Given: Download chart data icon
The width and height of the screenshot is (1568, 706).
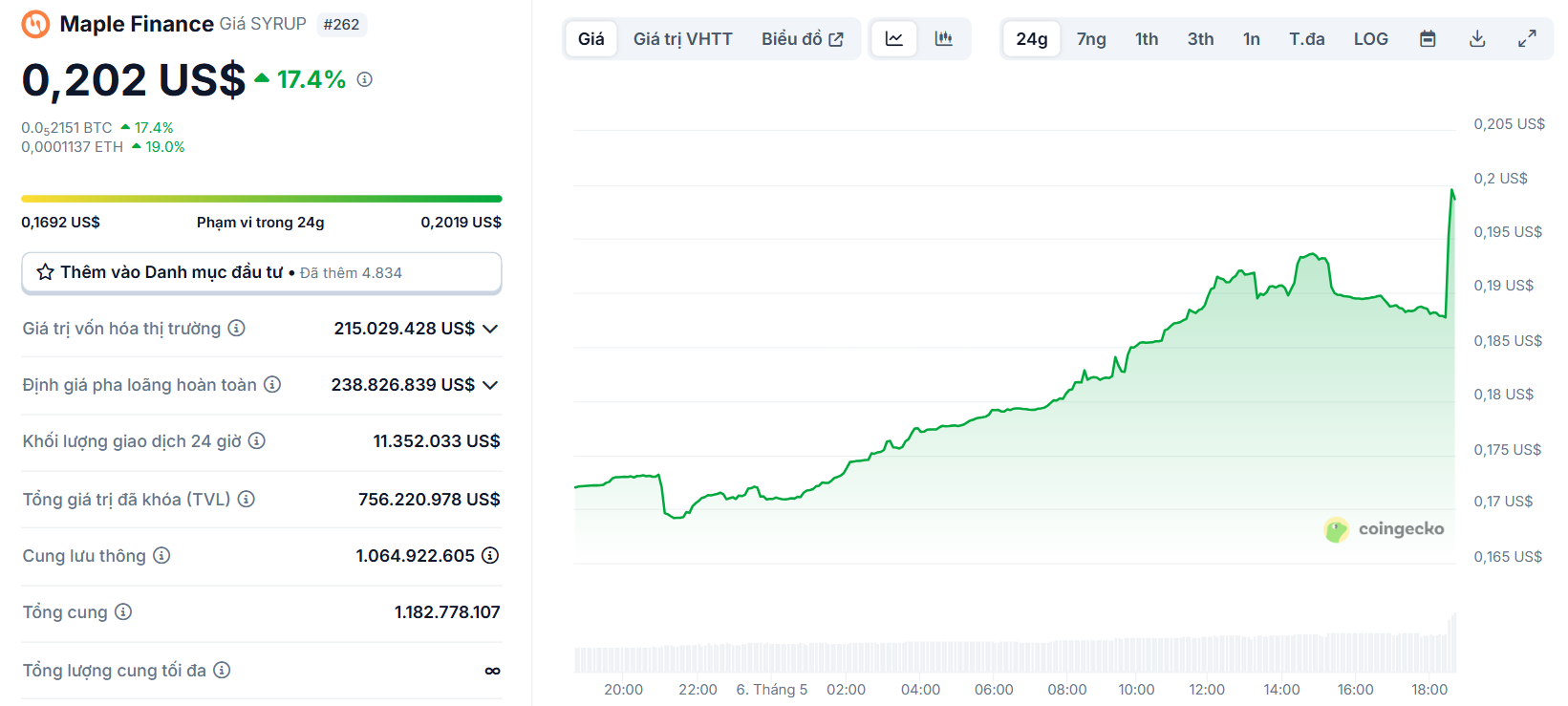Looking at the screenshot, I should (1477, 39).
